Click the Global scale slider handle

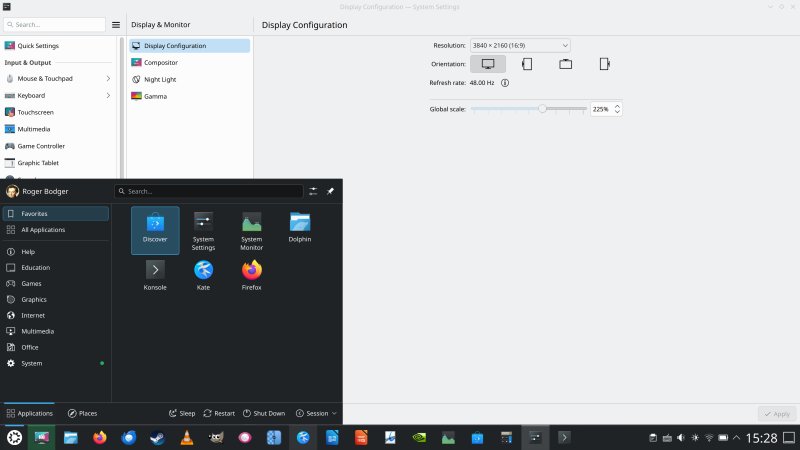(542, 109)
